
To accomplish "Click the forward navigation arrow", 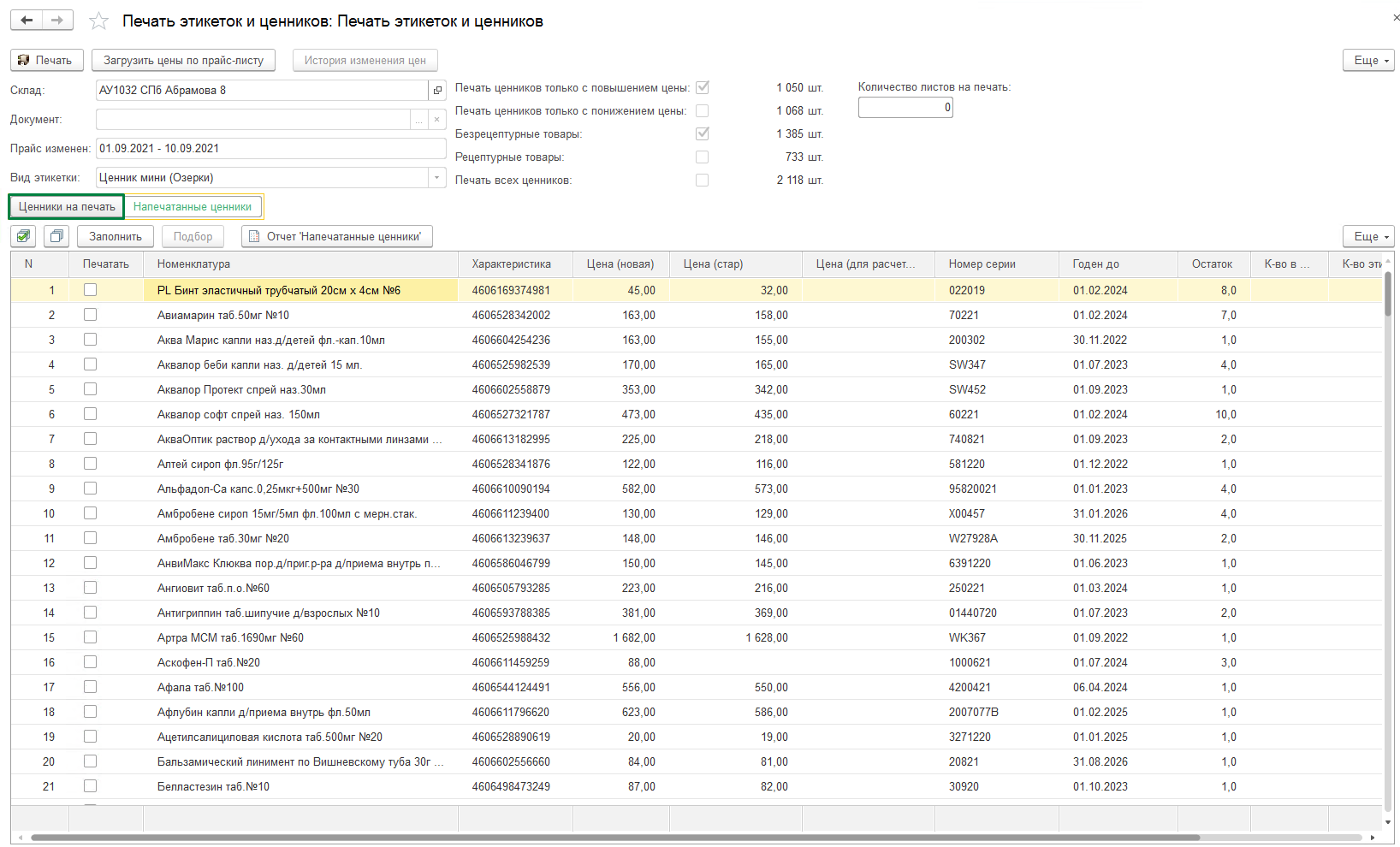I will [57, 20].
